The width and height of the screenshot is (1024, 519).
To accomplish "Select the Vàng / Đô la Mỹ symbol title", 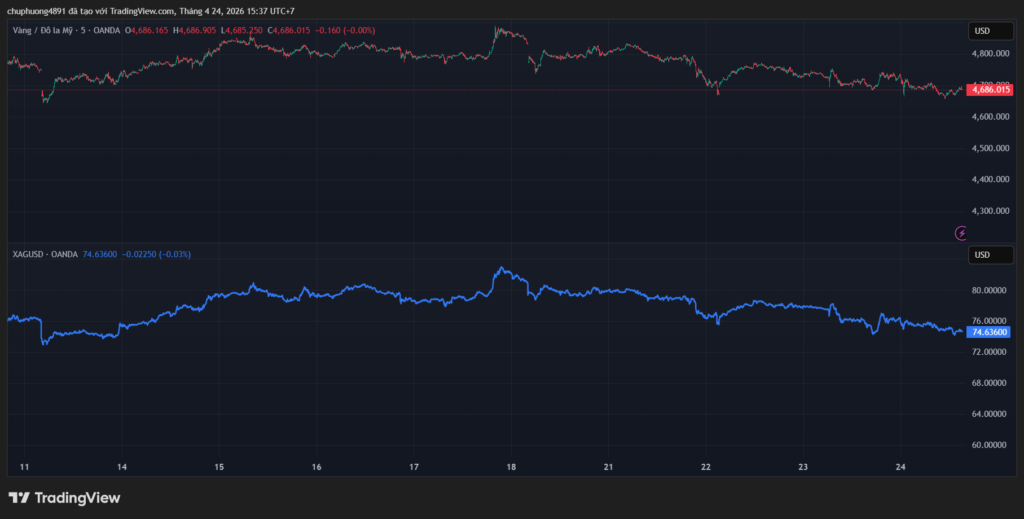I will [x=47, y=31].
